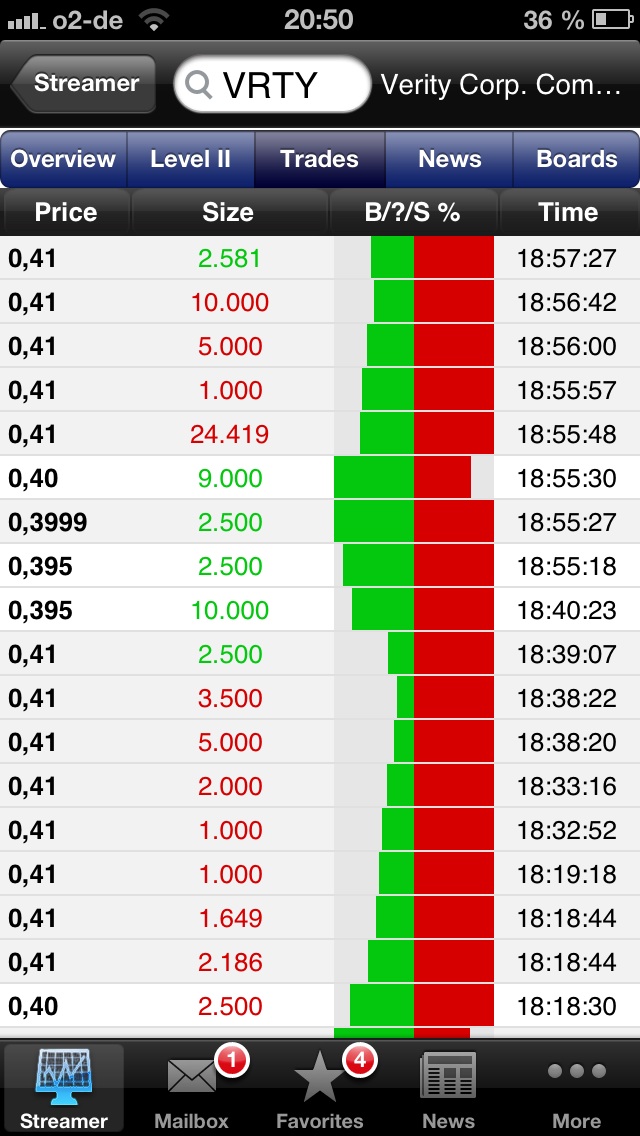The image size is (640, 1136).
Task: Tap the Streamer chart icon in bottom bar
Action: point(64,1077)
